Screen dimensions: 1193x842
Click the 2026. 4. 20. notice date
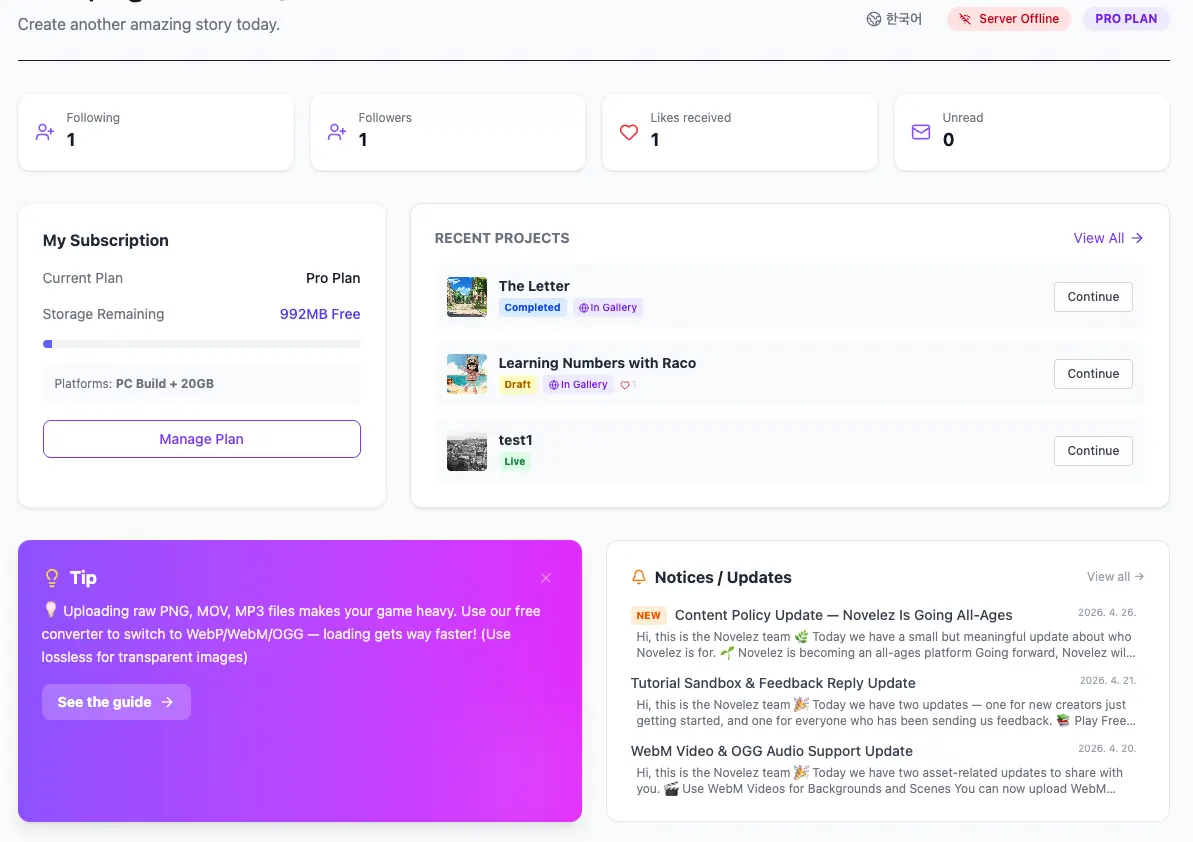(1107, 748)
